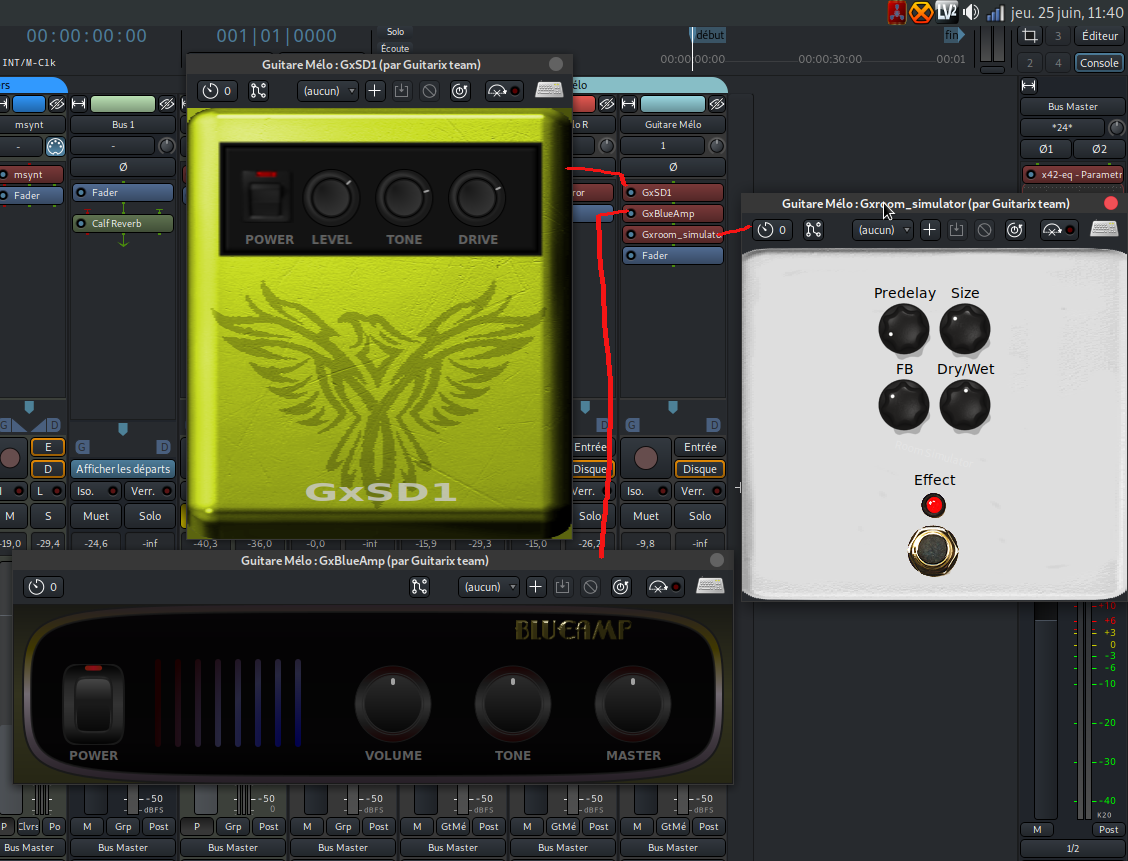Switch to the Éditeur tab
The width and height of the screenshot is (1128, 861).
pyautogui.click(x=1099, y=36)
